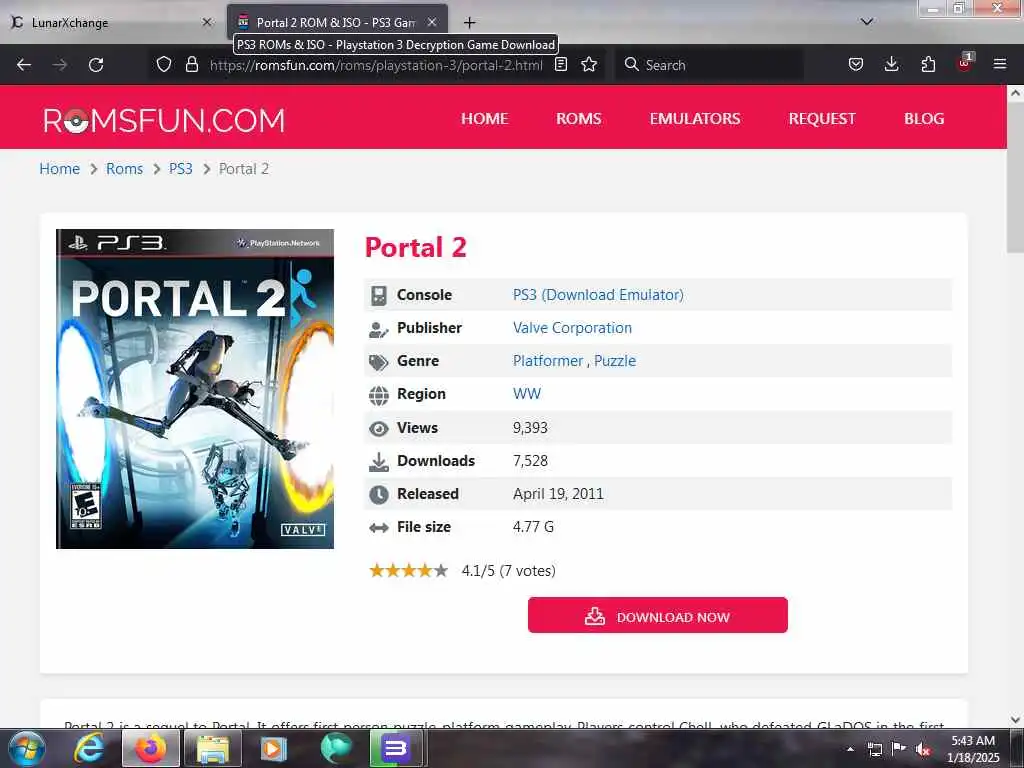1024x768 pixels.
Task: Reload the page with the refresh icon
Action: (x=96, y=65)
